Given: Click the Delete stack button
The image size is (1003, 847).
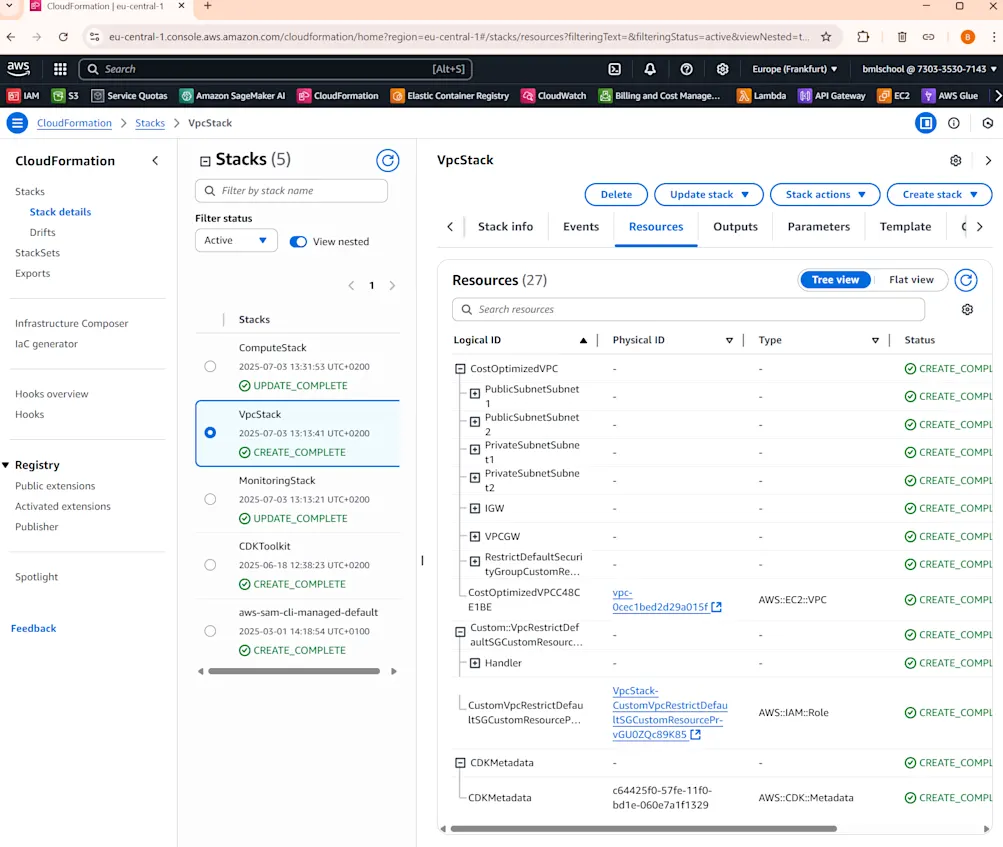Looking at the screenshot, I should click(x=615, y=194).
